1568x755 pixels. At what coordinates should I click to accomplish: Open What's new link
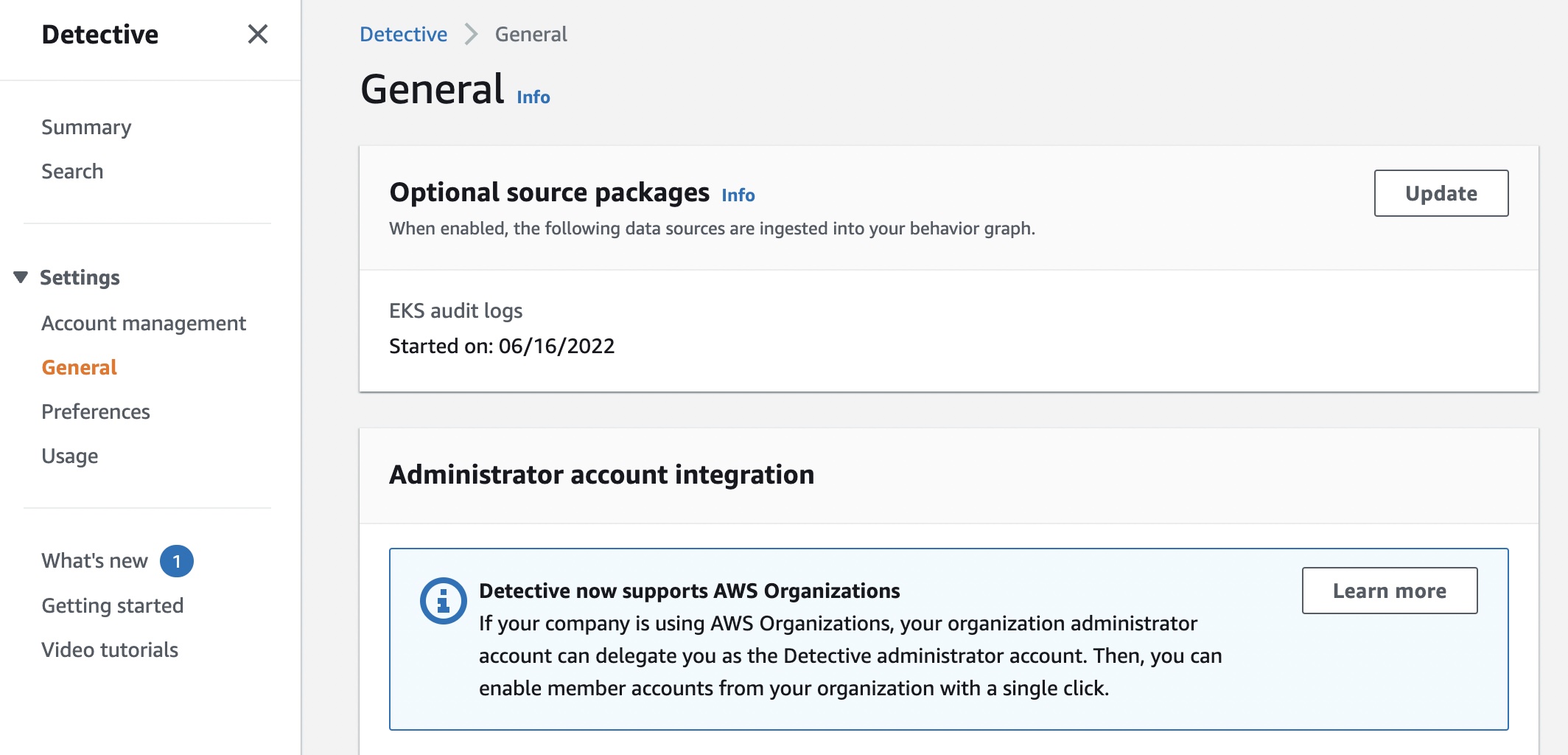94,560
